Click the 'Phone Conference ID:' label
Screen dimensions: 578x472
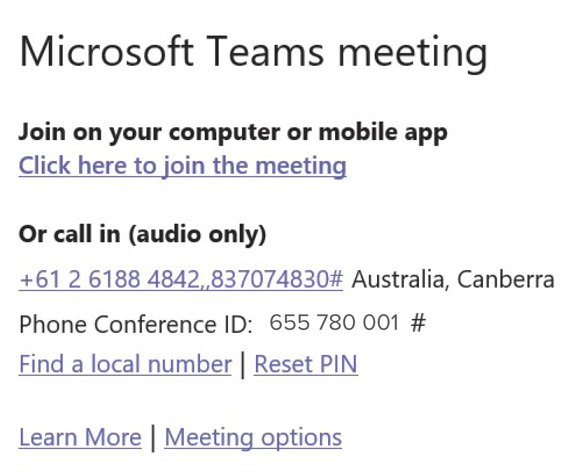tap(136, 324)
